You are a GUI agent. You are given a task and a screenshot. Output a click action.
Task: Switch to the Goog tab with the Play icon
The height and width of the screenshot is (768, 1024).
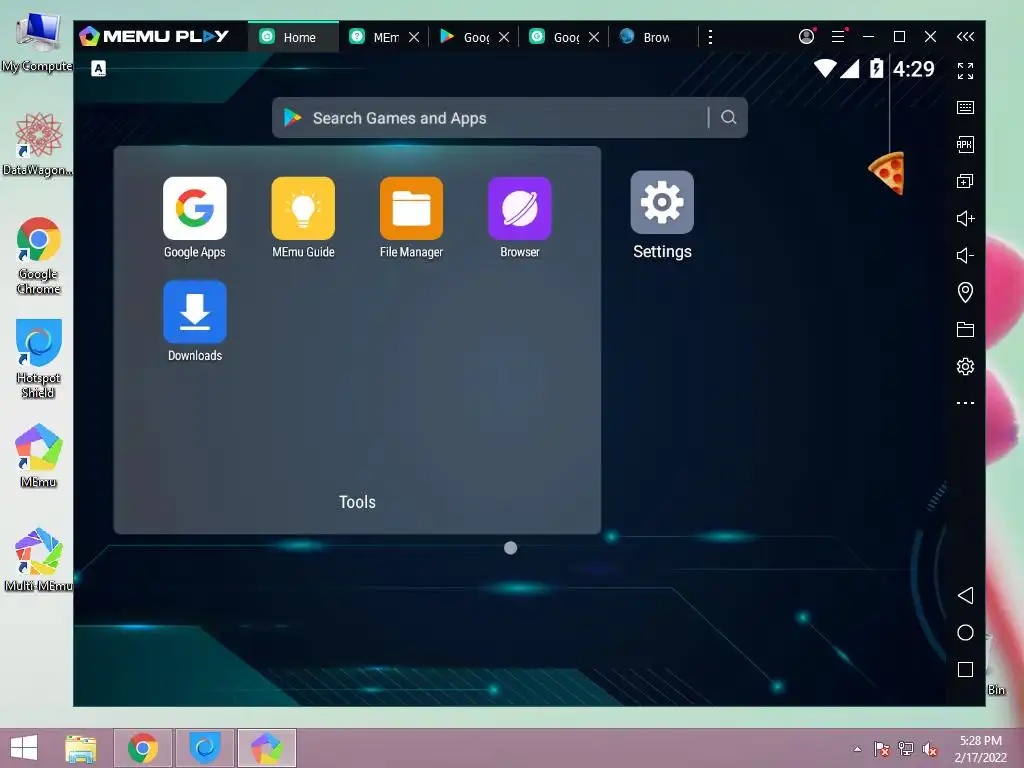pos(464,37)
